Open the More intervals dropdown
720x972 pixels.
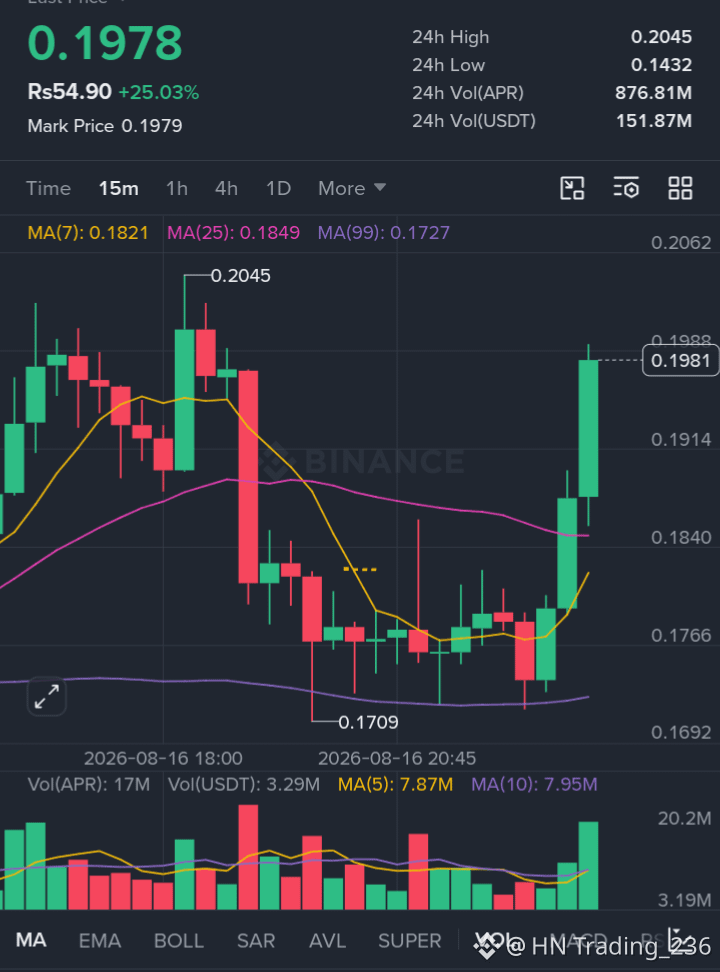click(352, 188)
